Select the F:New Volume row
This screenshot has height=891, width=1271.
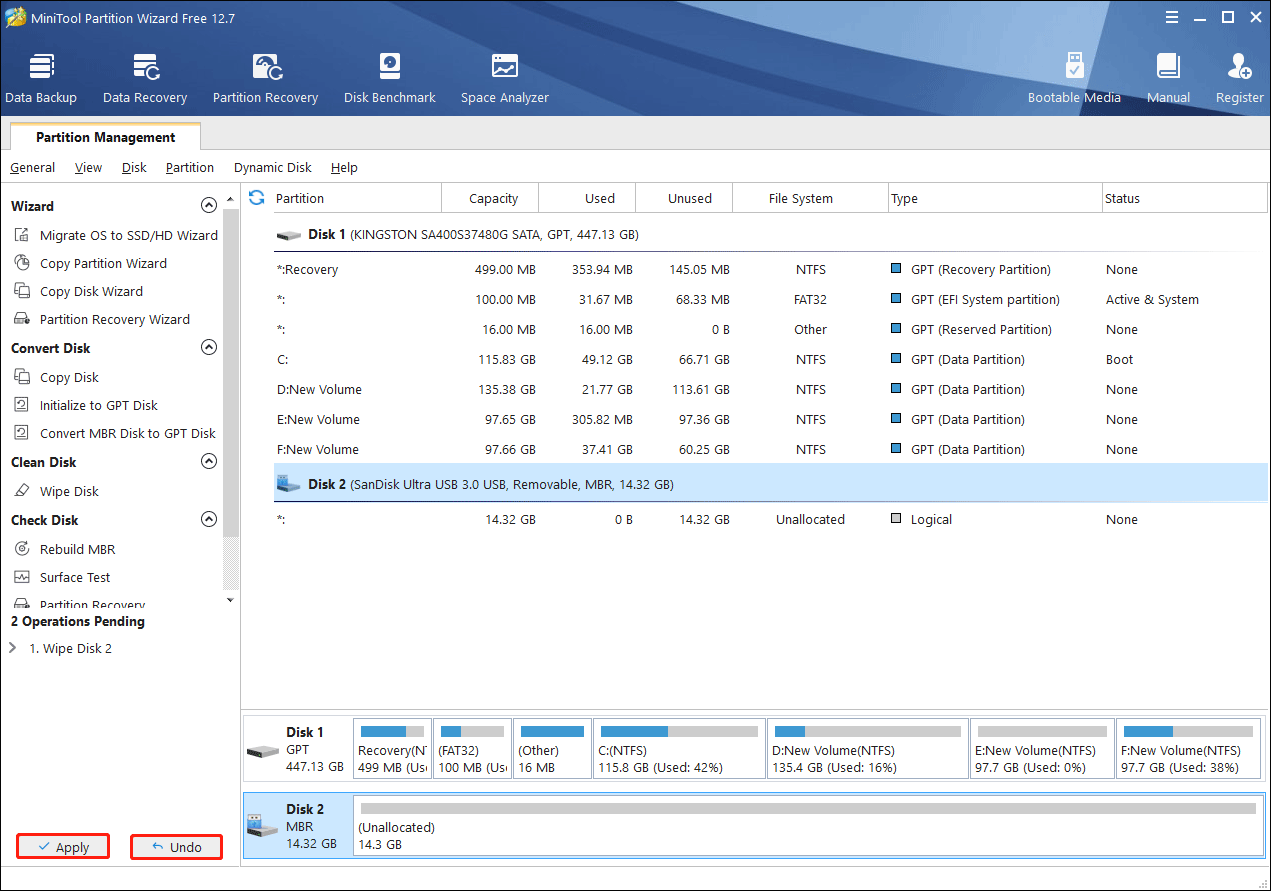(770, 449)
